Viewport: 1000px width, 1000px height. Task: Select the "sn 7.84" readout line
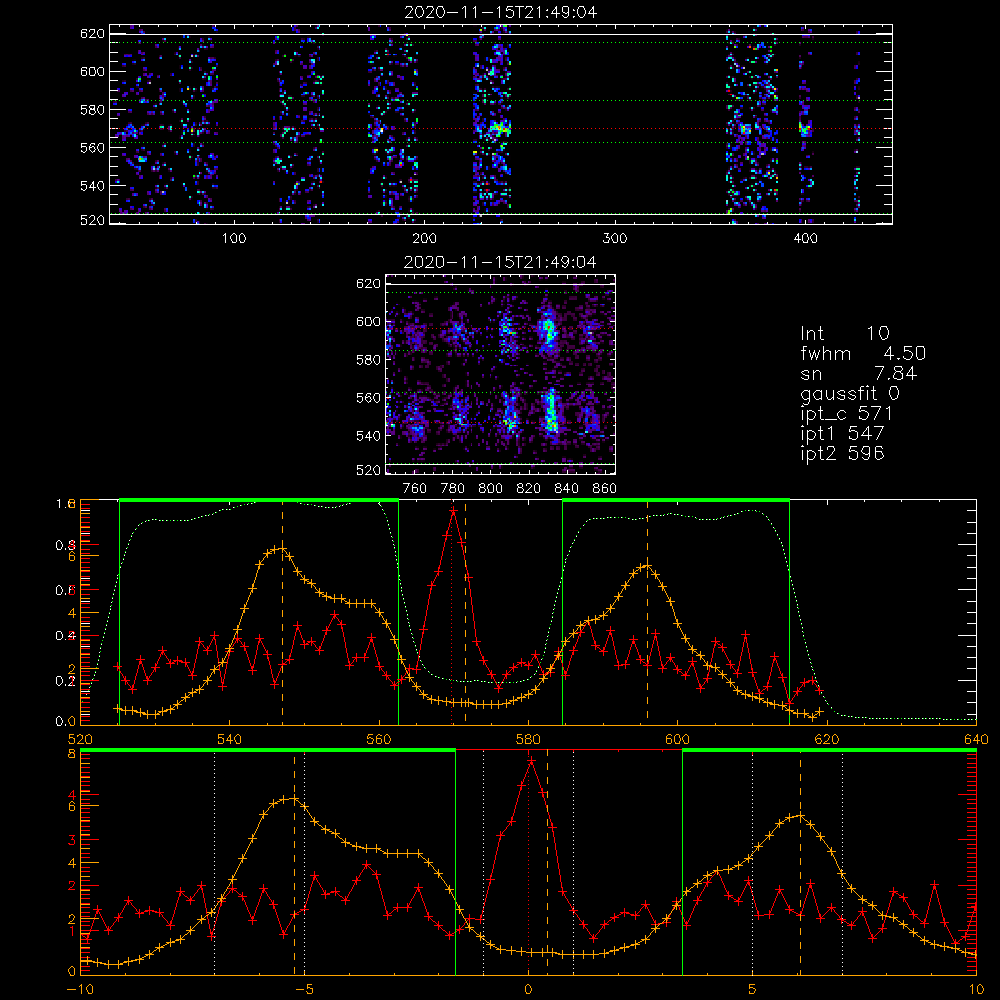click(x=858, y=373)
